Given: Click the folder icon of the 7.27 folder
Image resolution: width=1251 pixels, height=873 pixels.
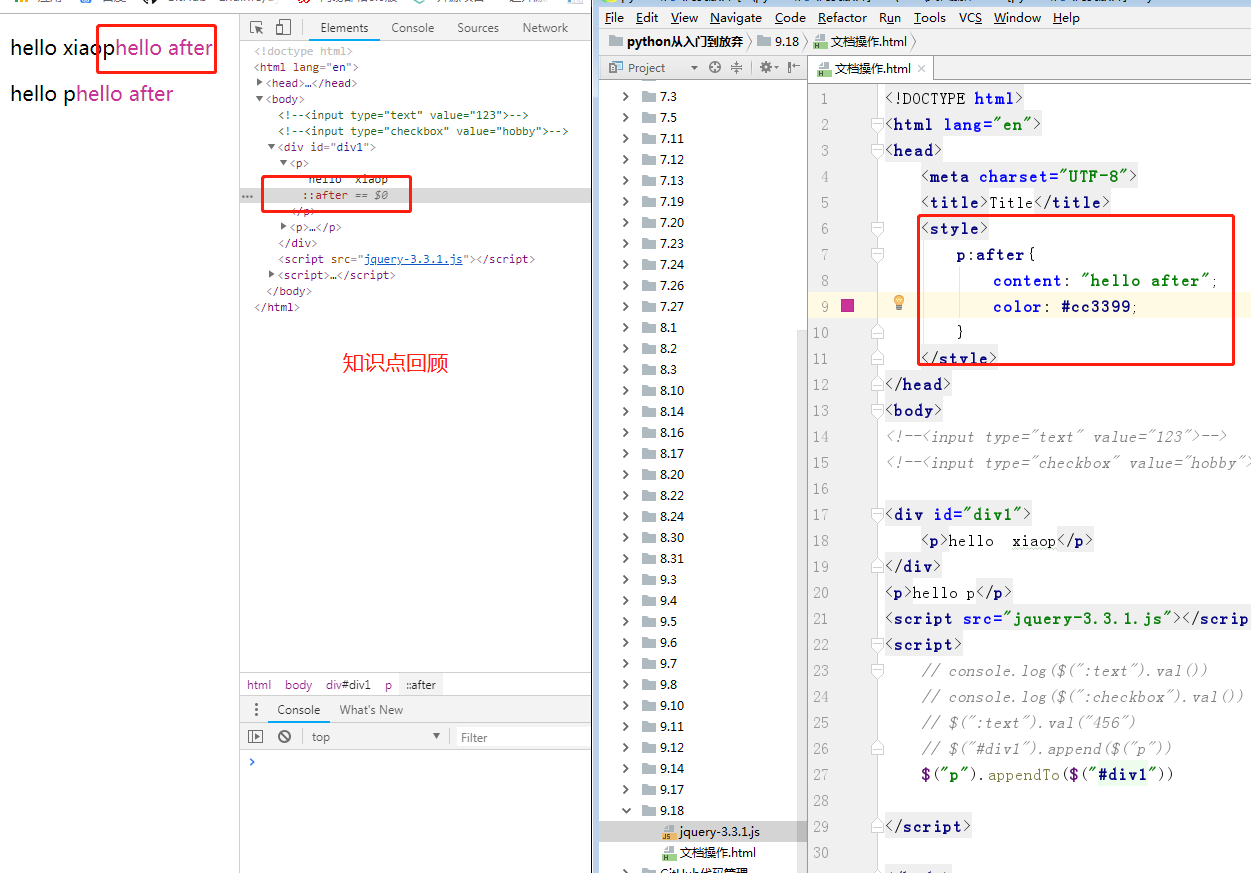Looking at the screenshot, I should click(x=648, y=307).
